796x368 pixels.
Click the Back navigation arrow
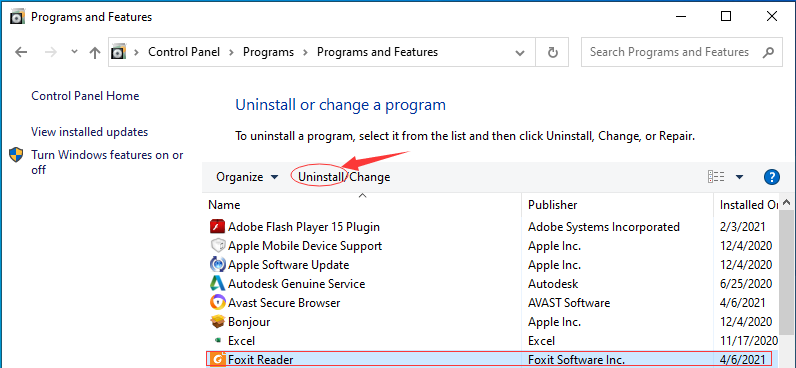pos(21,52)
